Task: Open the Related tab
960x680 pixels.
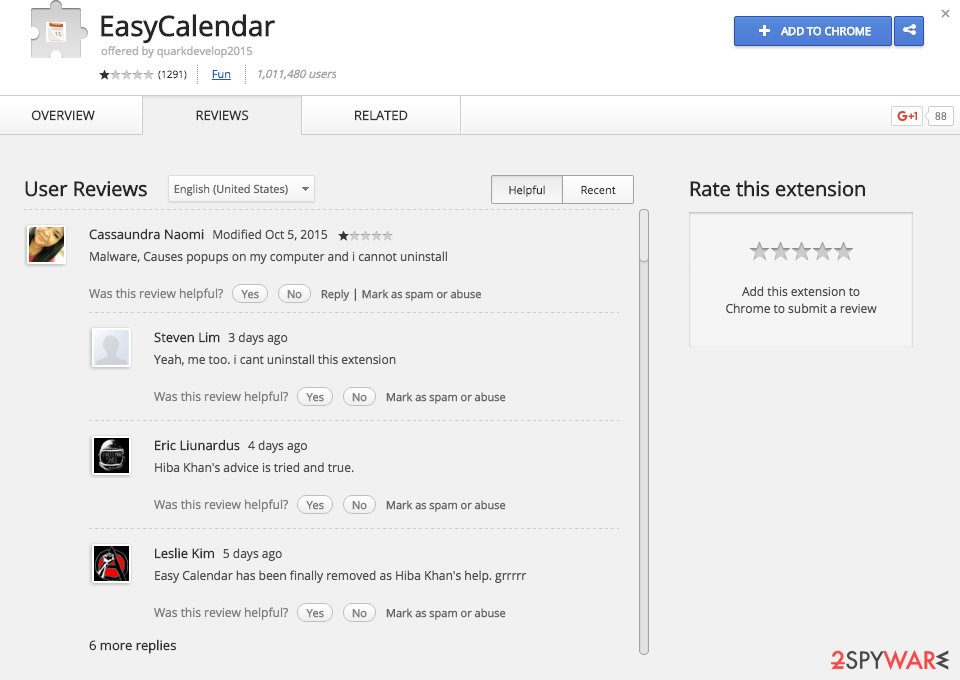Action: (380, 116)
